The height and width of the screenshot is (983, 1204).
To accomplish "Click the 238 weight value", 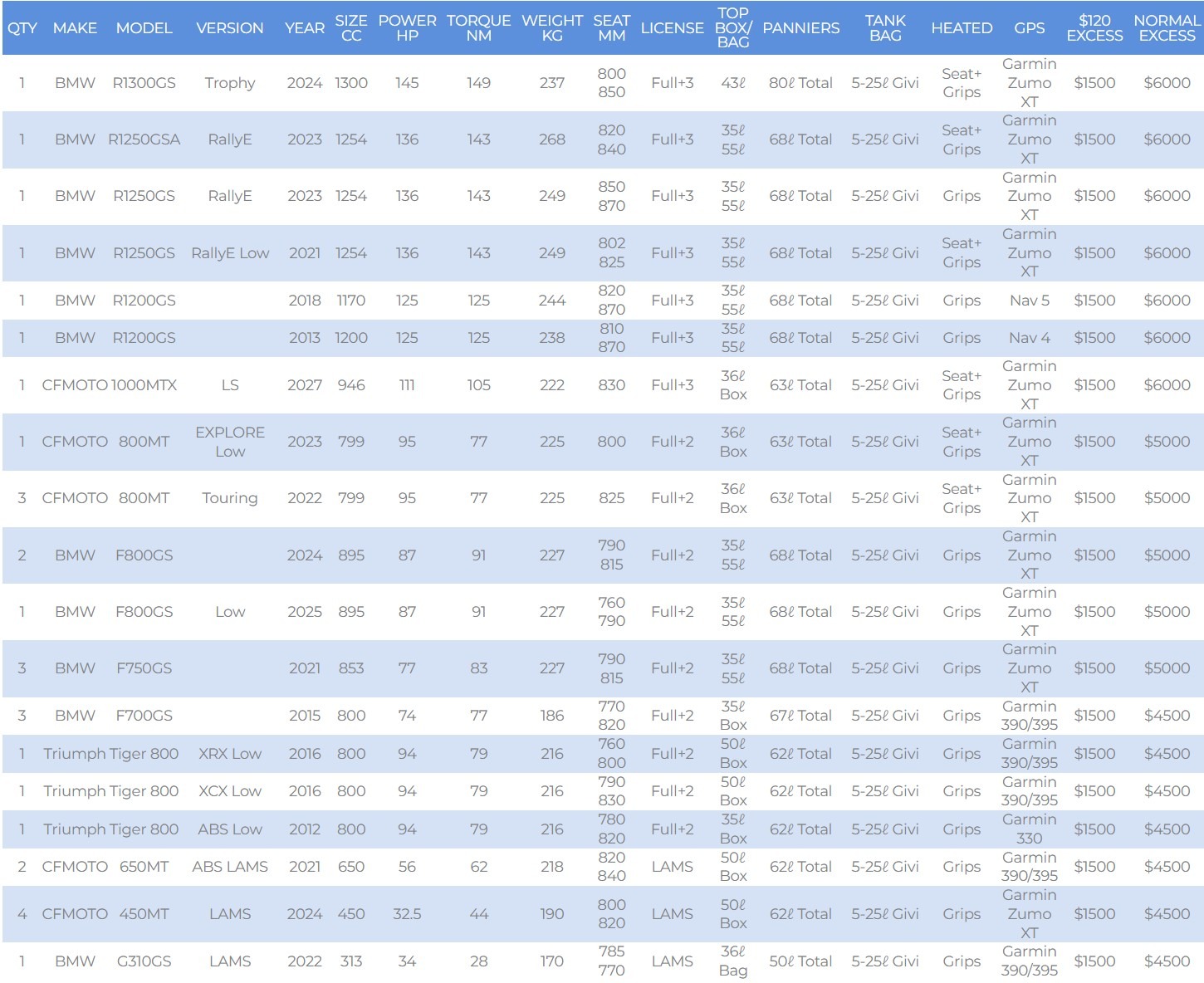I will pos(552,338).
